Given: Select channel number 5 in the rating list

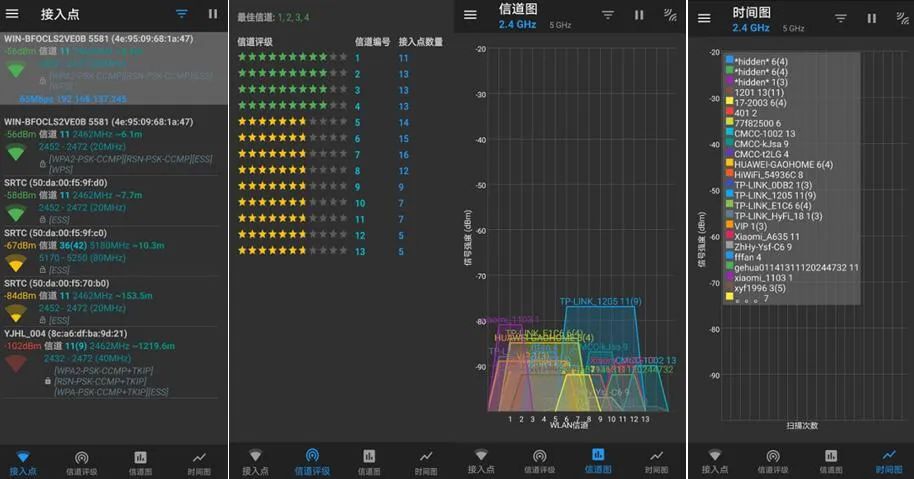Looking at the screenshot, I should pos(357,123).
